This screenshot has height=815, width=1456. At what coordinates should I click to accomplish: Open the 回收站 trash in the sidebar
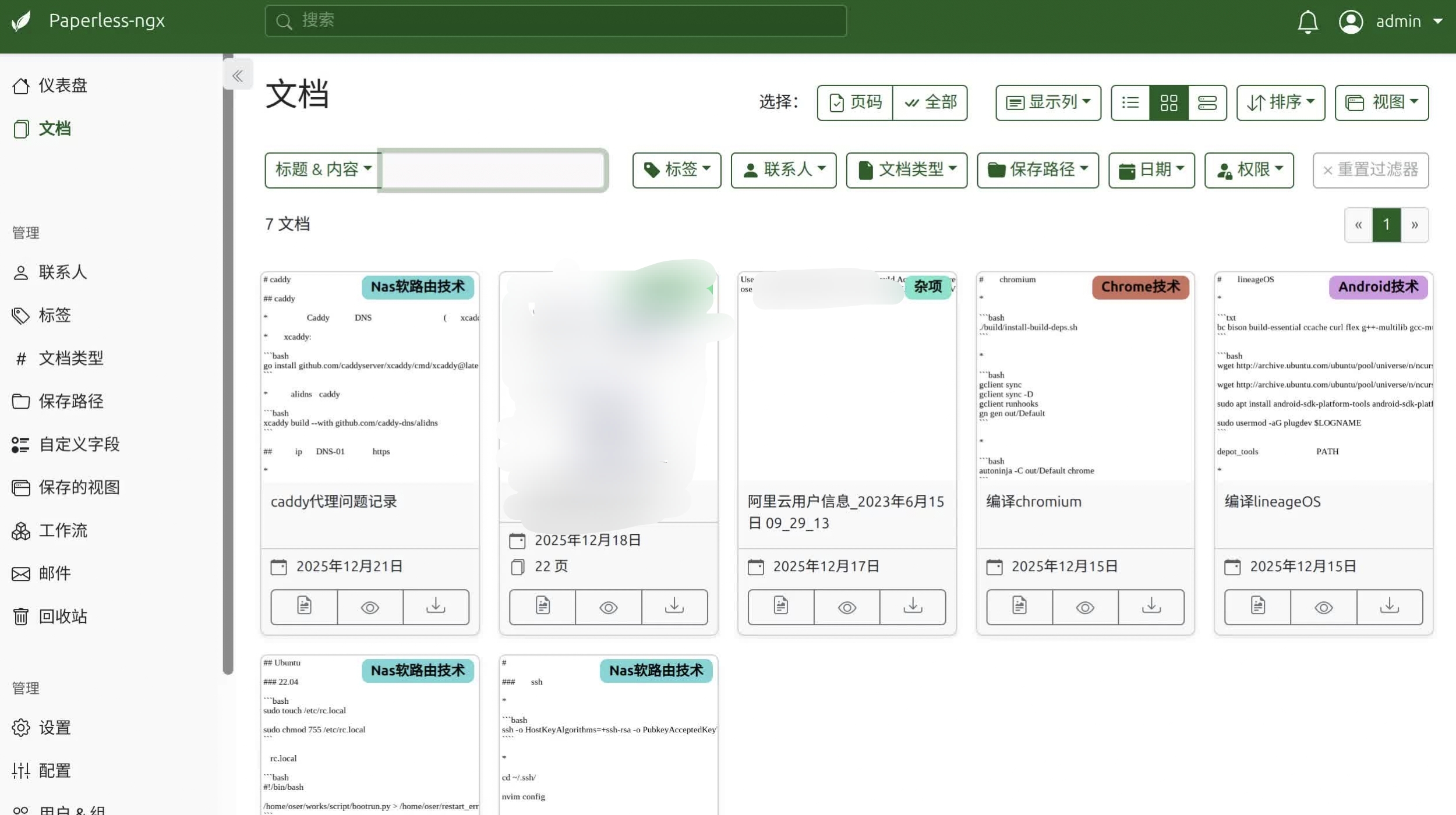tap(62, 616)
